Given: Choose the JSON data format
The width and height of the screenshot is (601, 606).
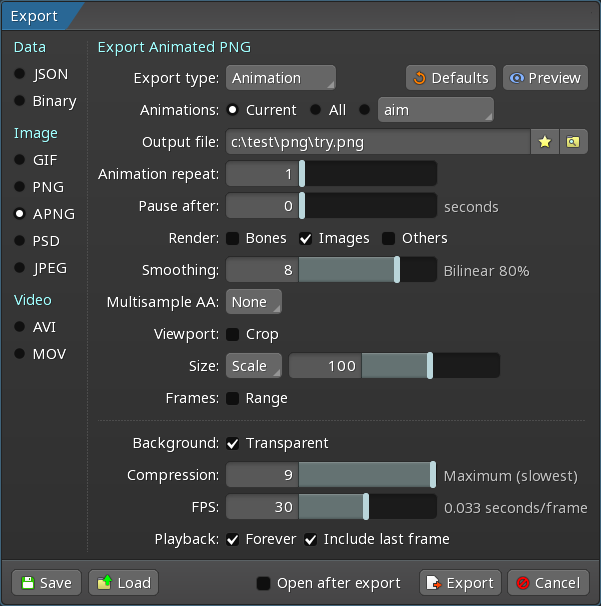Looking at the screenshot, I should click(19, 74).
